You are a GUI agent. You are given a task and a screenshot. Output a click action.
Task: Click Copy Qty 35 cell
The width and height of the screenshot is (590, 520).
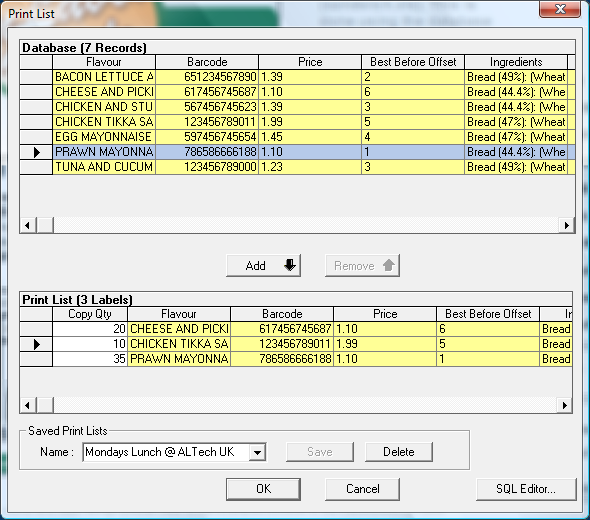pos(90,359)
